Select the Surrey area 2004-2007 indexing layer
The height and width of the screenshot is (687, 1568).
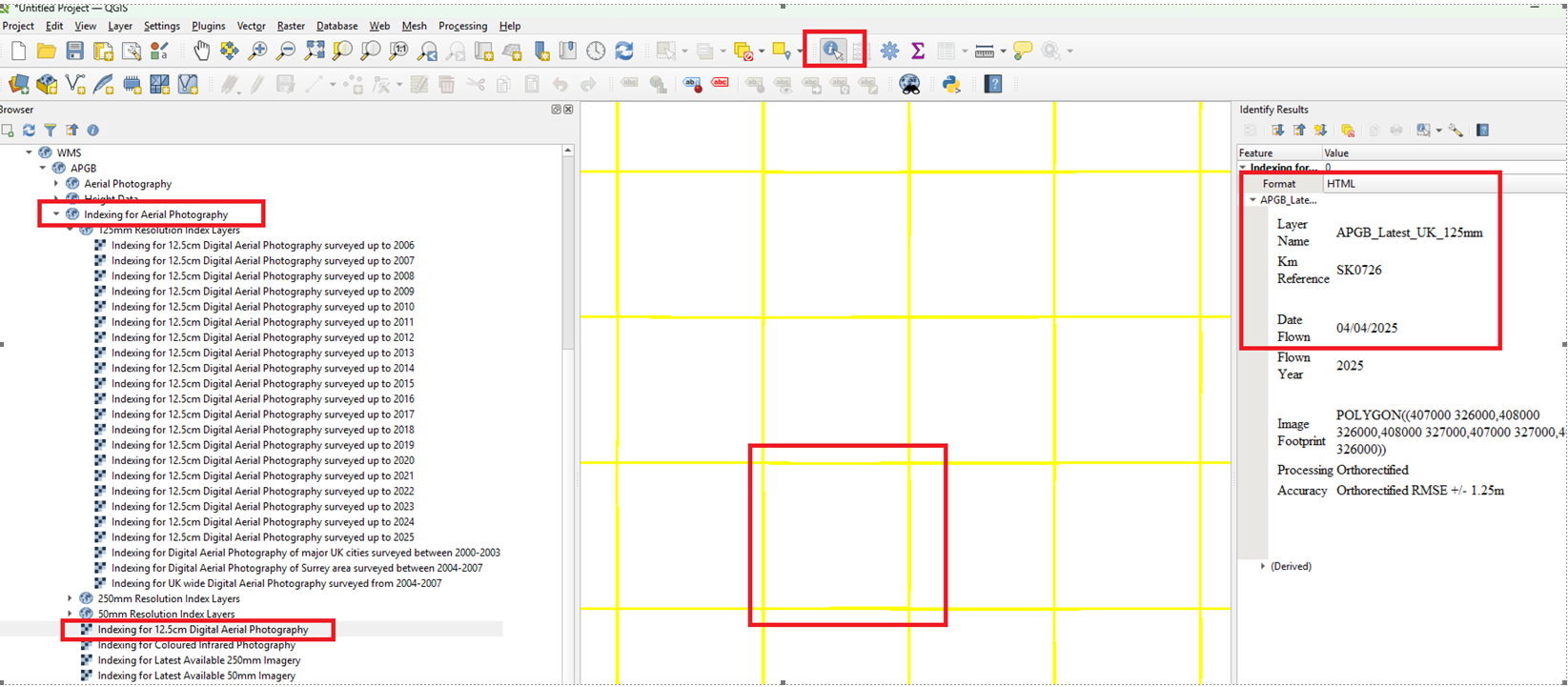point(296,568)
